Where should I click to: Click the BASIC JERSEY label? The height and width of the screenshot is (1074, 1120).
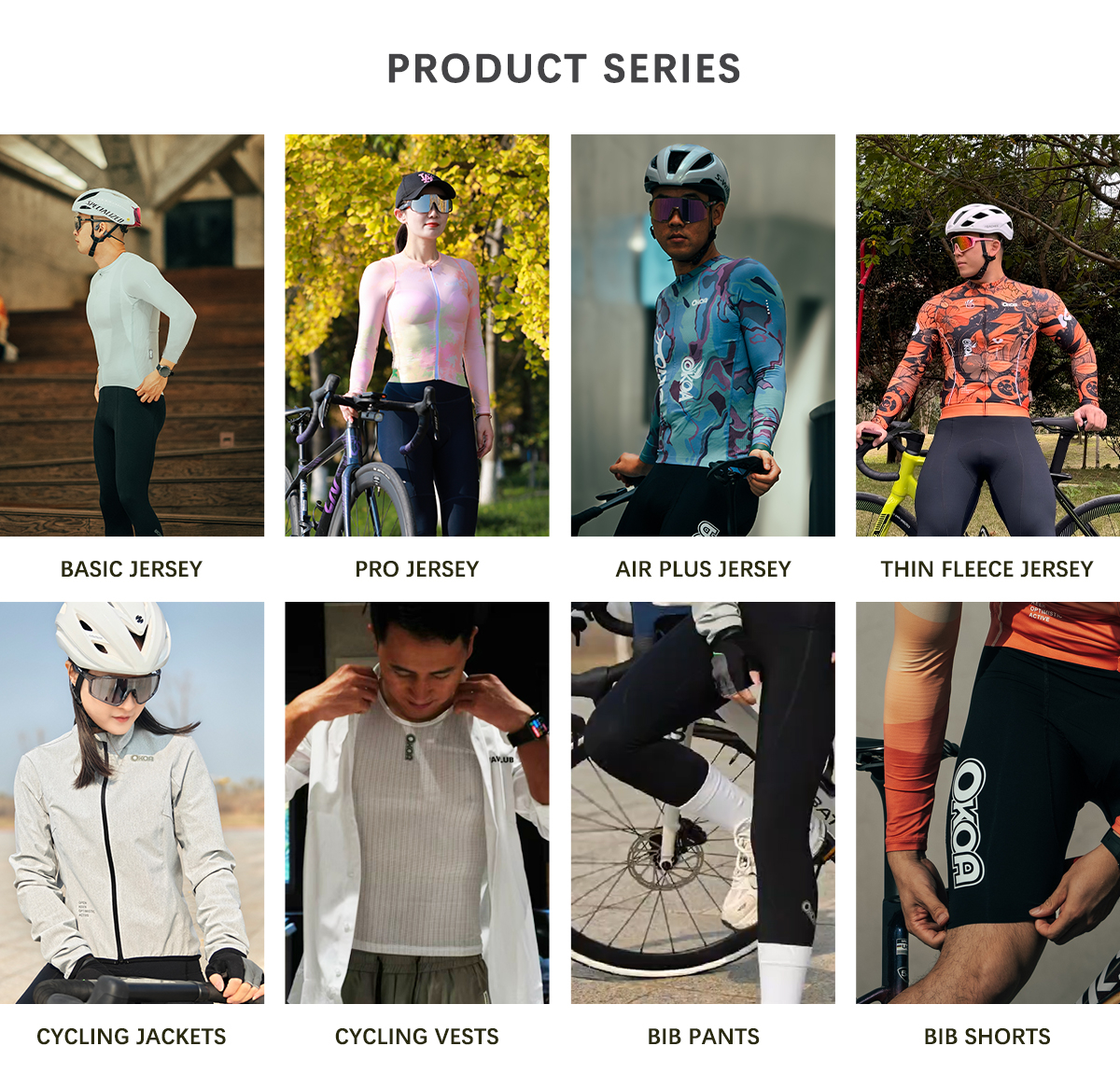(x=132, y=569)
